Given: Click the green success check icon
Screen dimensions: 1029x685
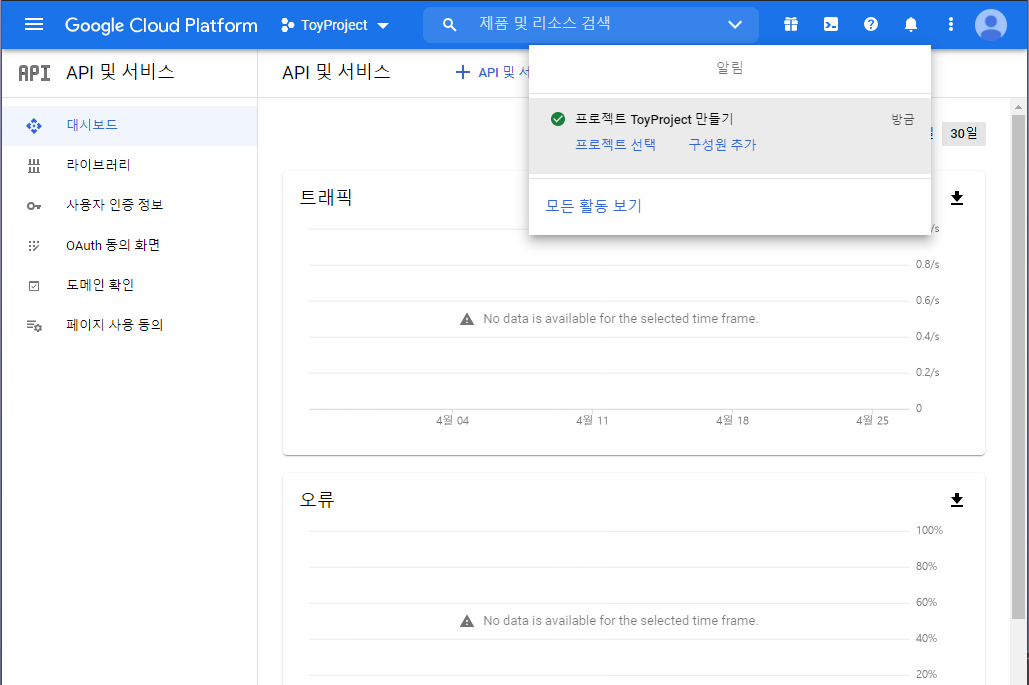Looking at the screenshot, I should [558, 119].
